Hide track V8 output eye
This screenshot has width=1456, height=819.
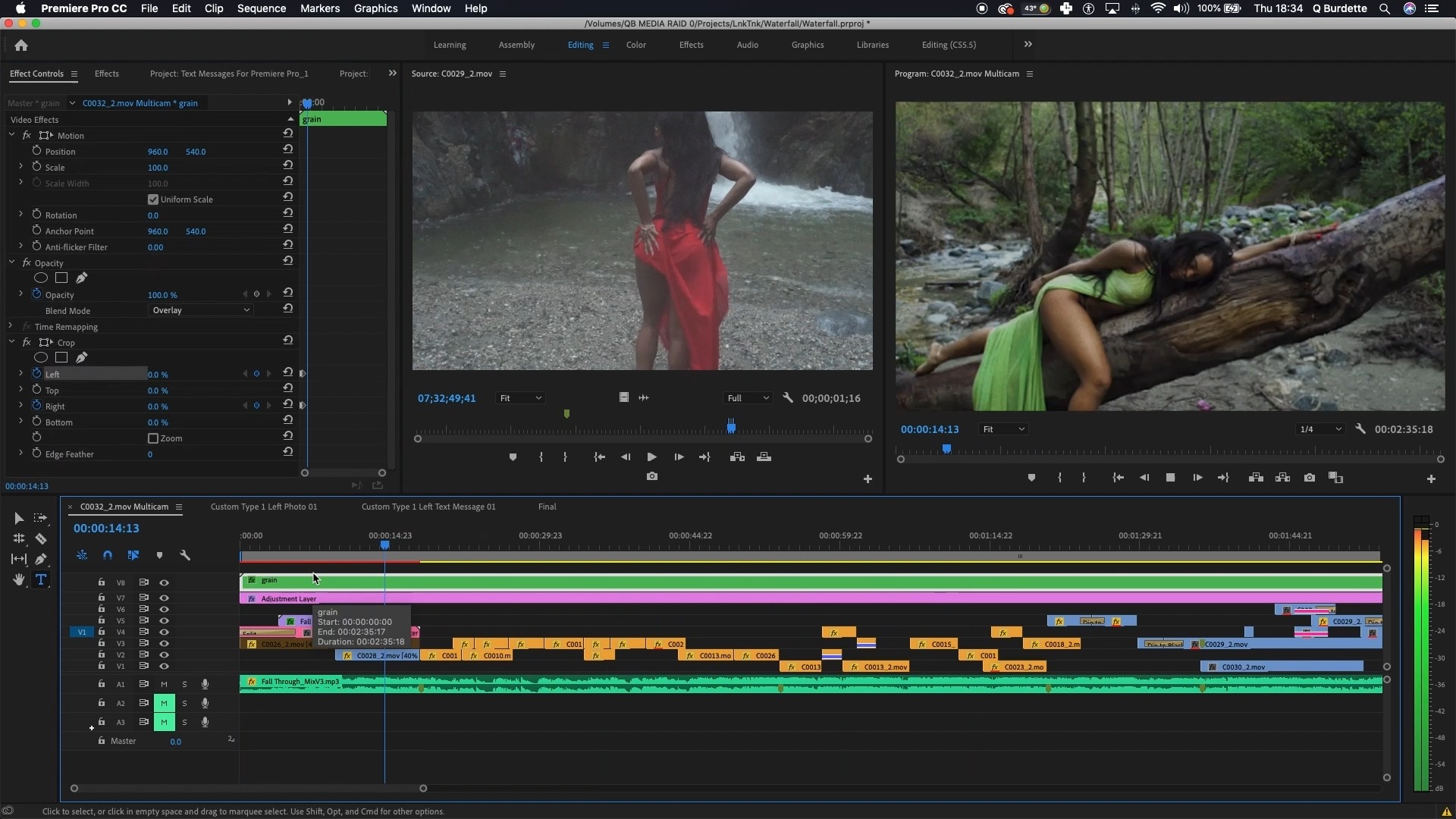point(164,582)
